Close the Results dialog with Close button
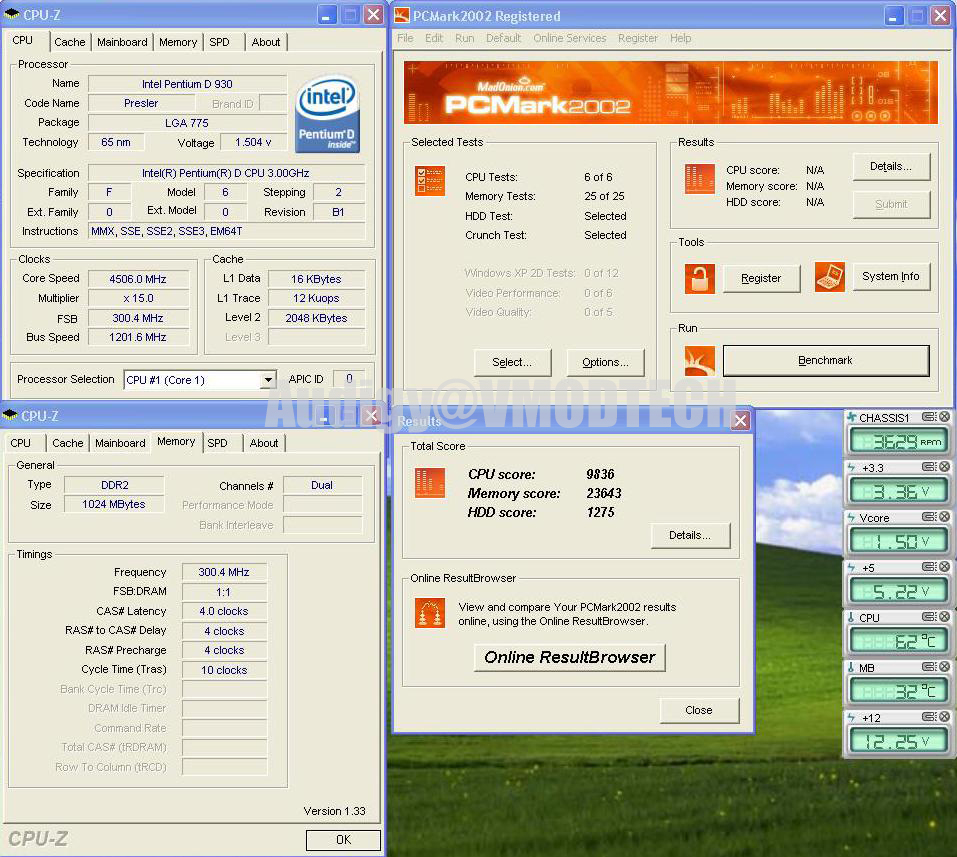Image resolution: width=957 pixels, height=857 pixels. [x=699, y=711]
